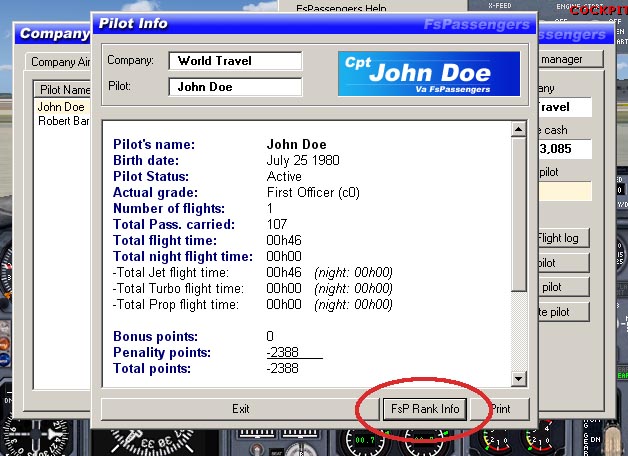628x456 pixels.
Task: Click the Cpt John Doe banner image
Action: point(429,74)
